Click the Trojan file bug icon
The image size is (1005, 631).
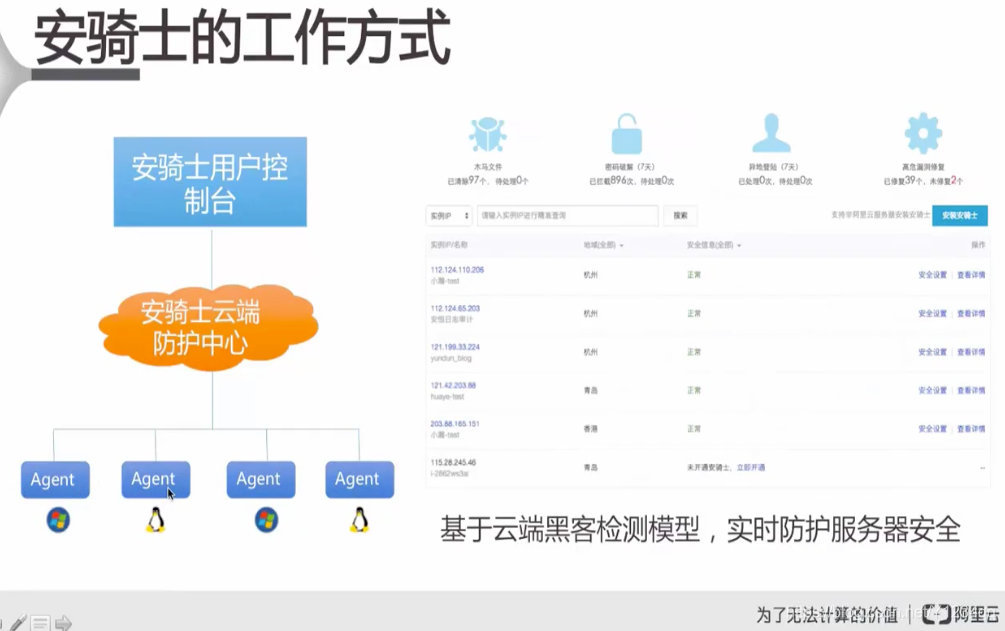[x=487, y=135]
